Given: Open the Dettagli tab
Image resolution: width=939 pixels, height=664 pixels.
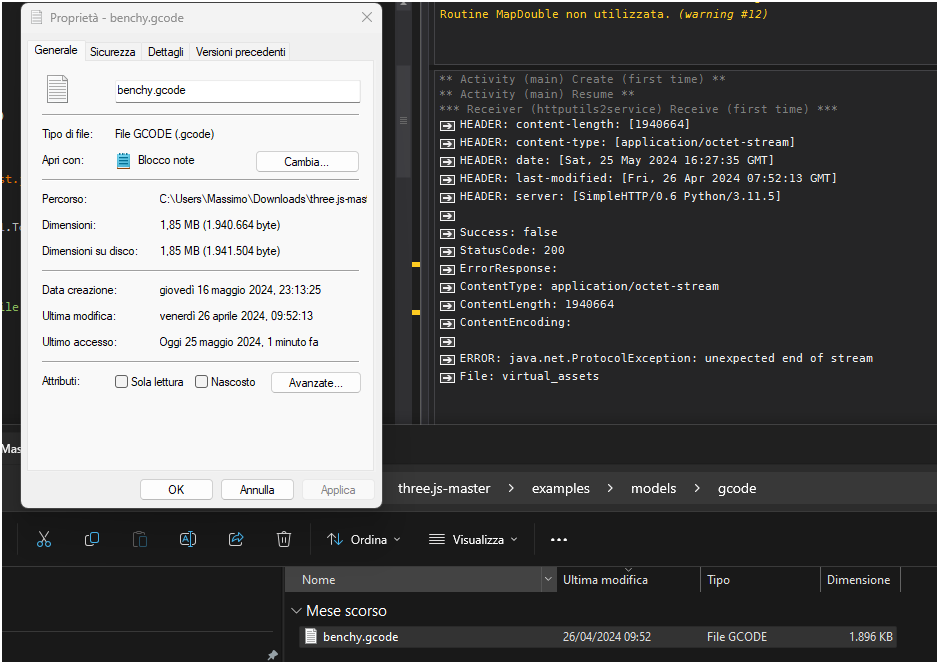Looking at the screenshot, I should pos(165,52).
